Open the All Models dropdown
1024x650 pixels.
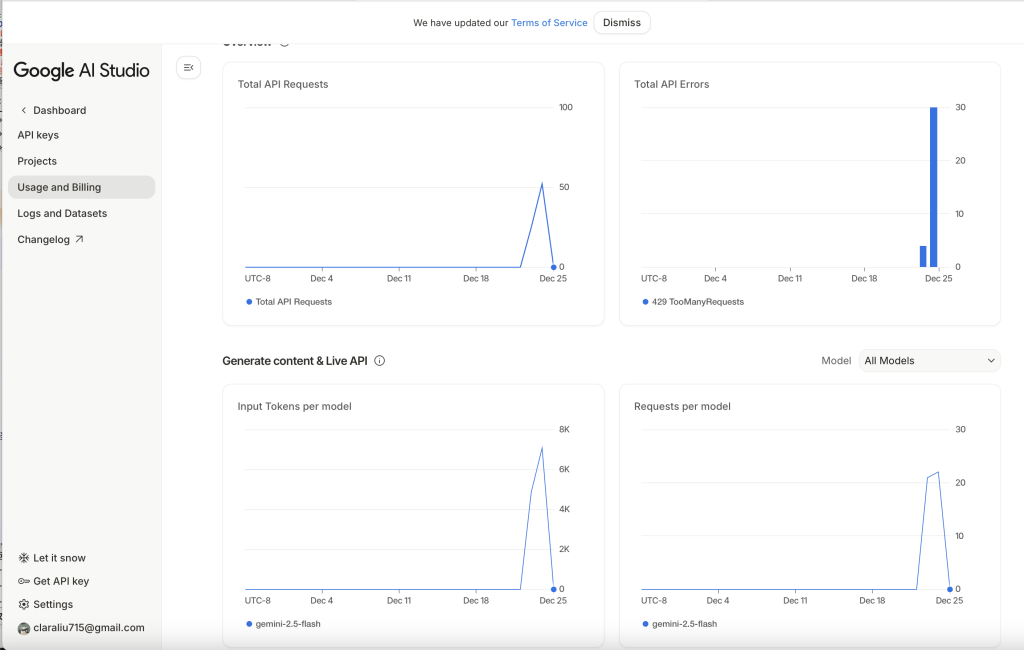tap(929, 361)
